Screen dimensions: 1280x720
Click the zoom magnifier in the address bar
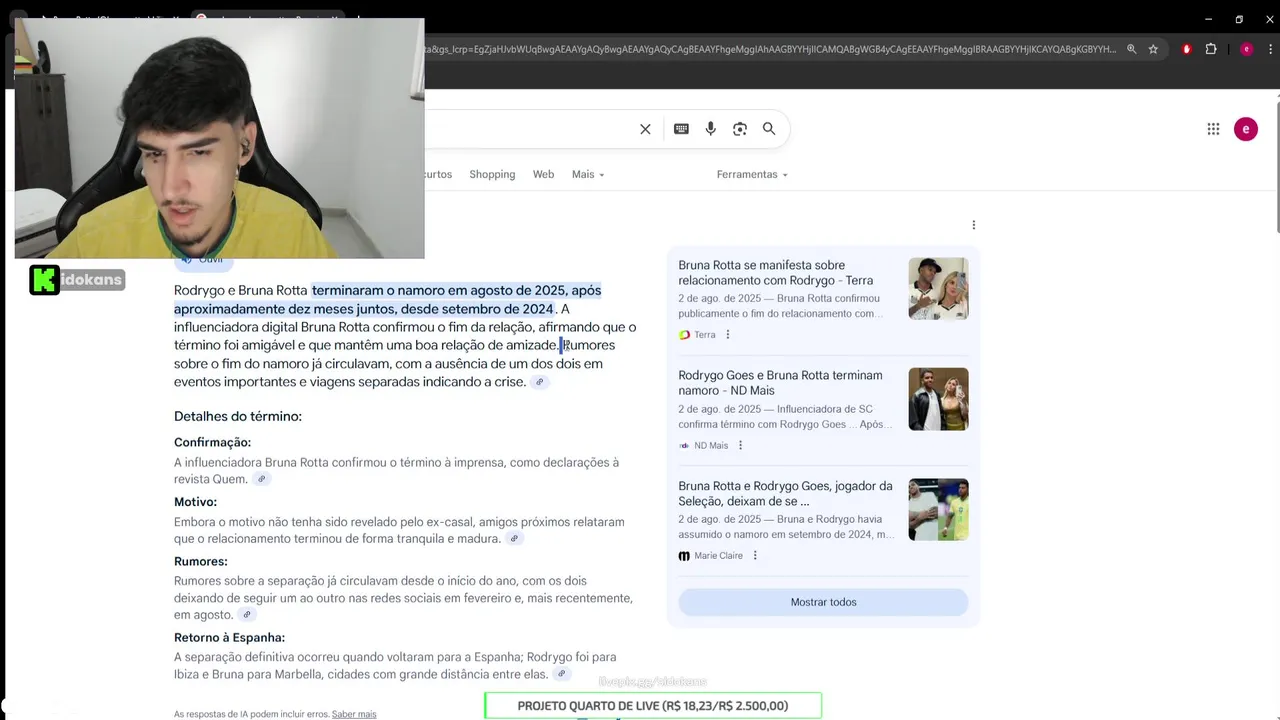(1131, 49)
